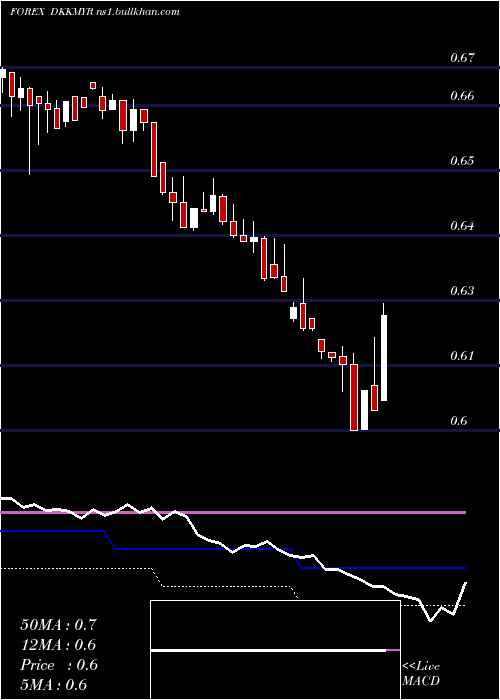500x700 pixels.
Task: Click the last tall white candlestick
Action: click(x=383, y=353)
